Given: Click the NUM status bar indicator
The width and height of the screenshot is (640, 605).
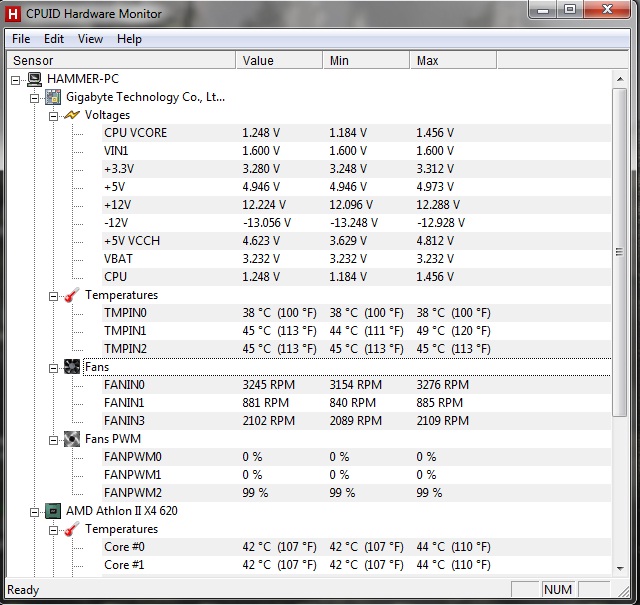Looking at the screenshot, I should click(558, 590).
